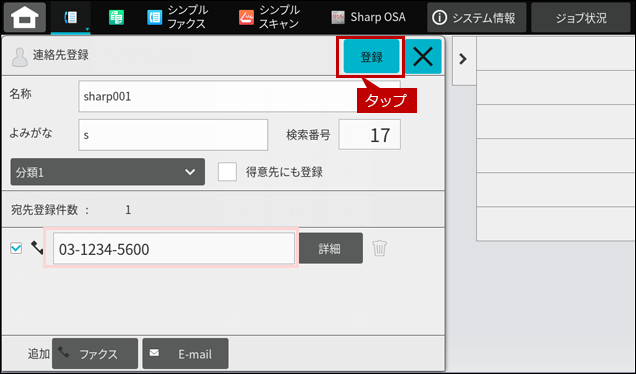
Task: Edit the よみがな field
Action: 173,135
